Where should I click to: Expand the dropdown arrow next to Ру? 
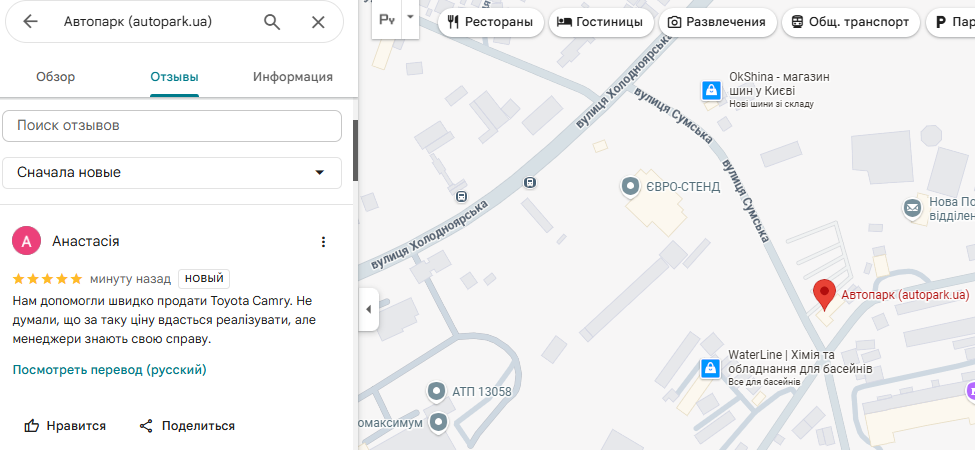(410, 17)
